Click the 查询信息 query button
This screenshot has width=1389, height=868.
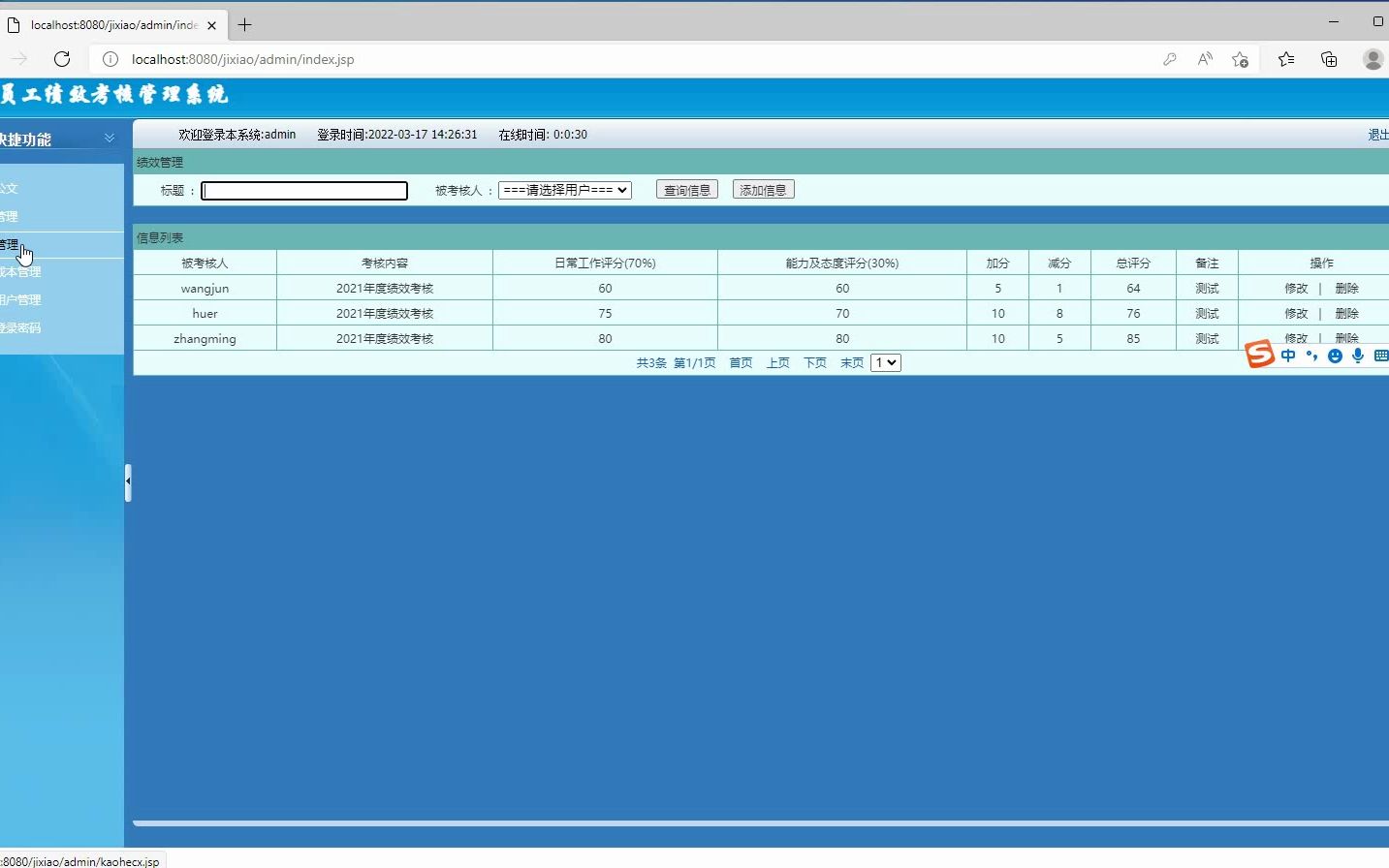click(x=686, y=189)
